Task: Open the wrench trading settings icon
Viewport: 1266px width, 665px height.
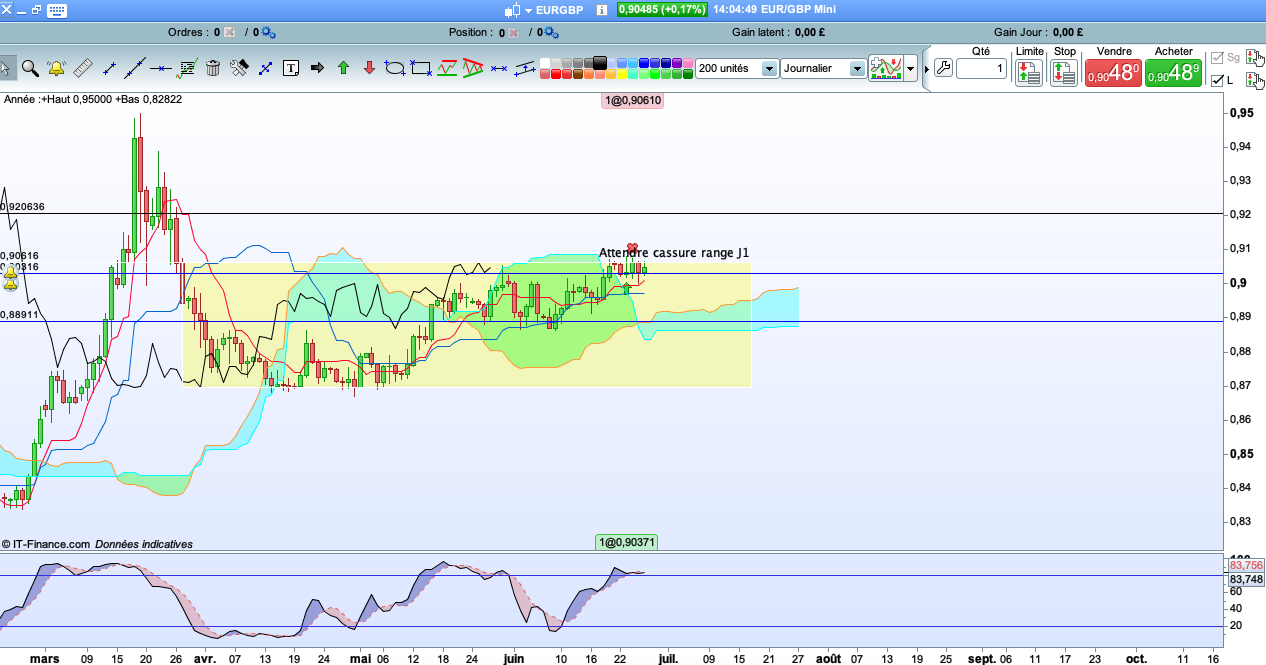Action: pos(943,69)
